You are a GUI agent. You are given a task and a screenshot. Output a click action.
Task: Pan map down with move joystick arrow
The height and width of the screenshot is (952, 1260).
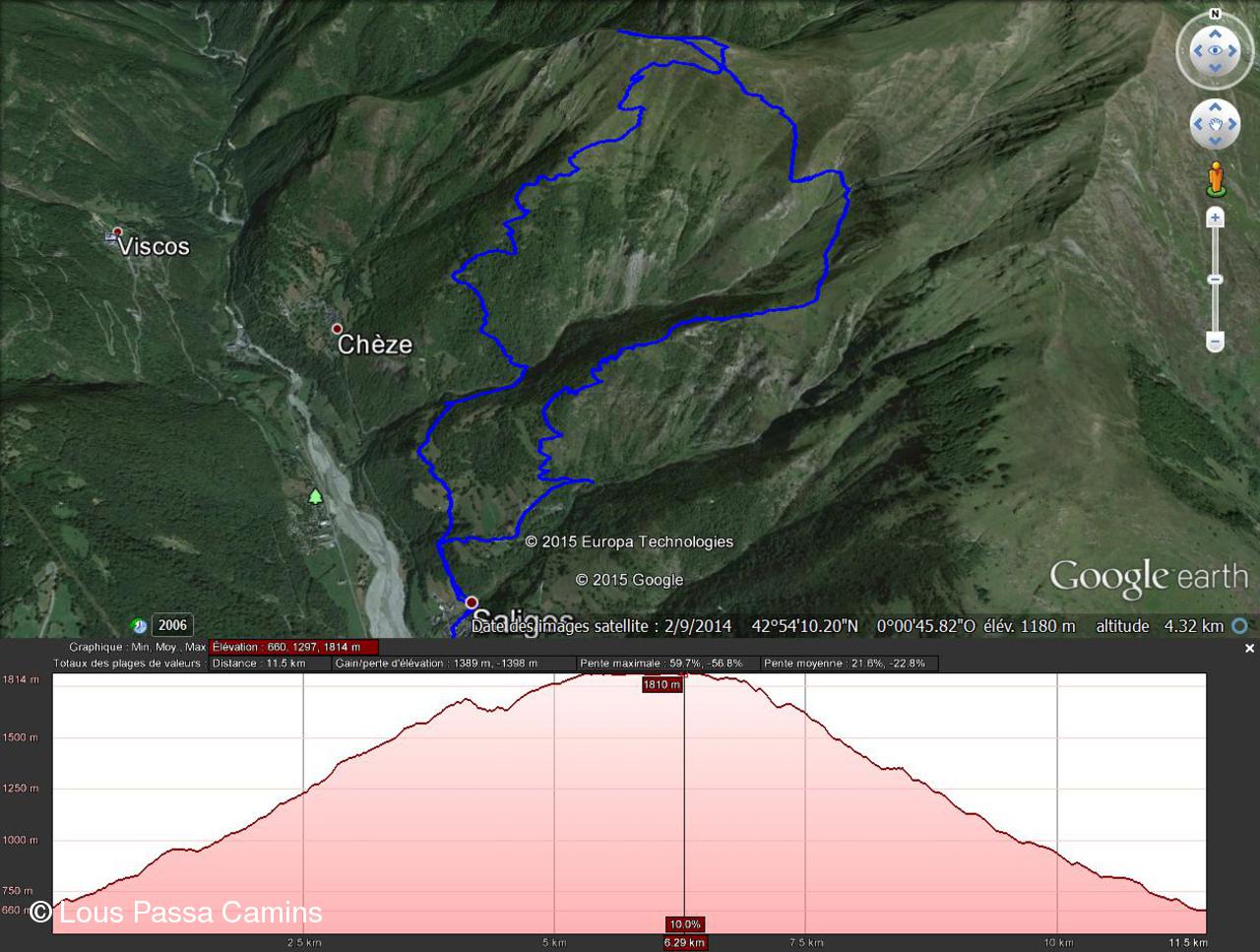click(x=1216, y=142)
